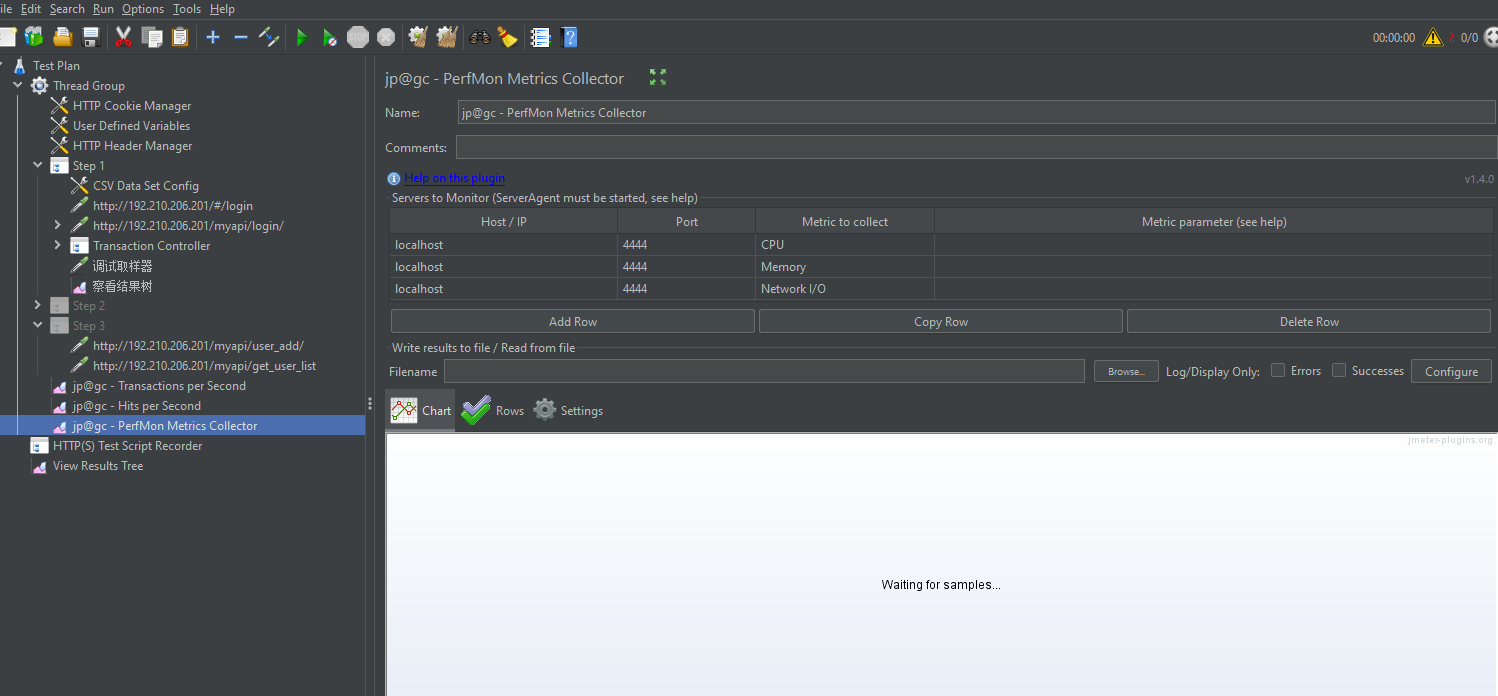Select HTTP(S) Test Script Recorder node

click(x=127, y=445)
